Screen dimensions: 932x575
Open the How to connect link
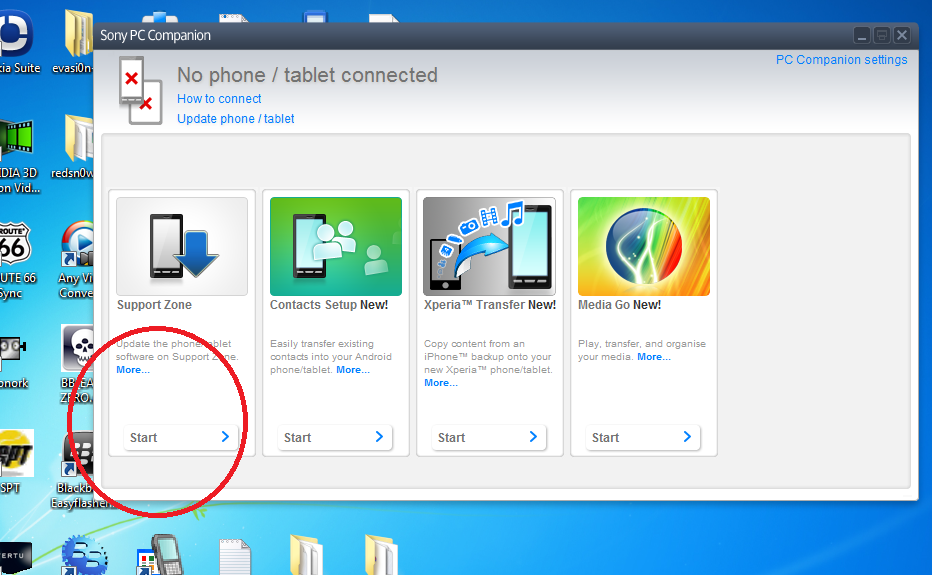(x=219, y=99)
